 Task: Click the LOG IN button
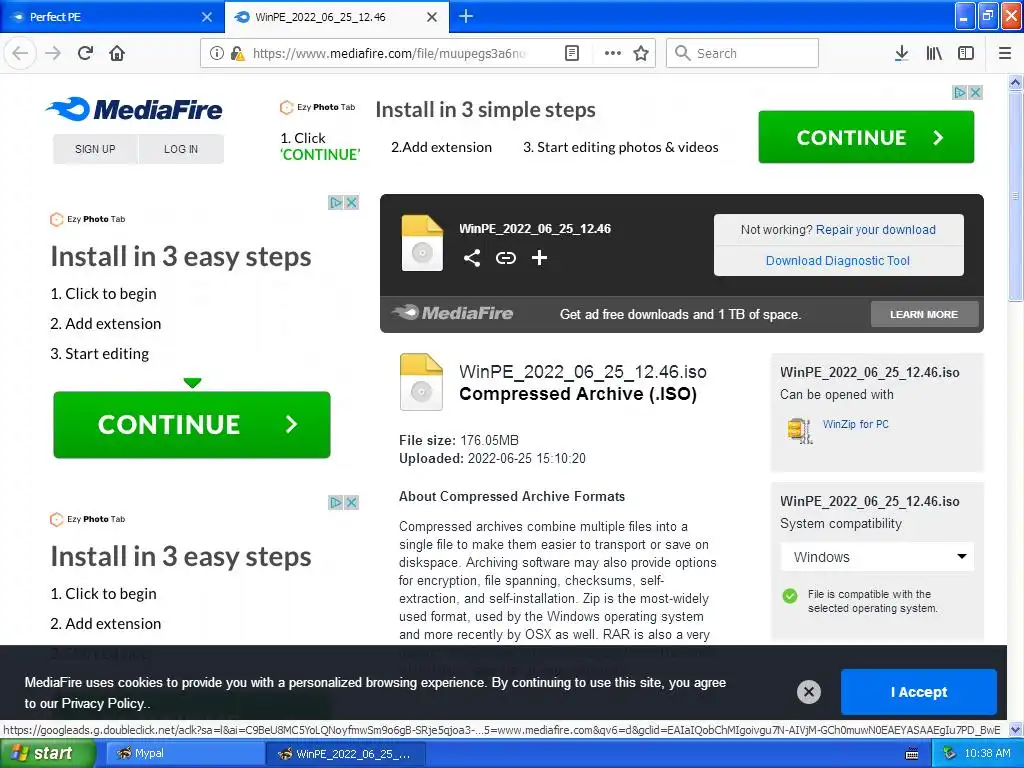click(181, 149)
